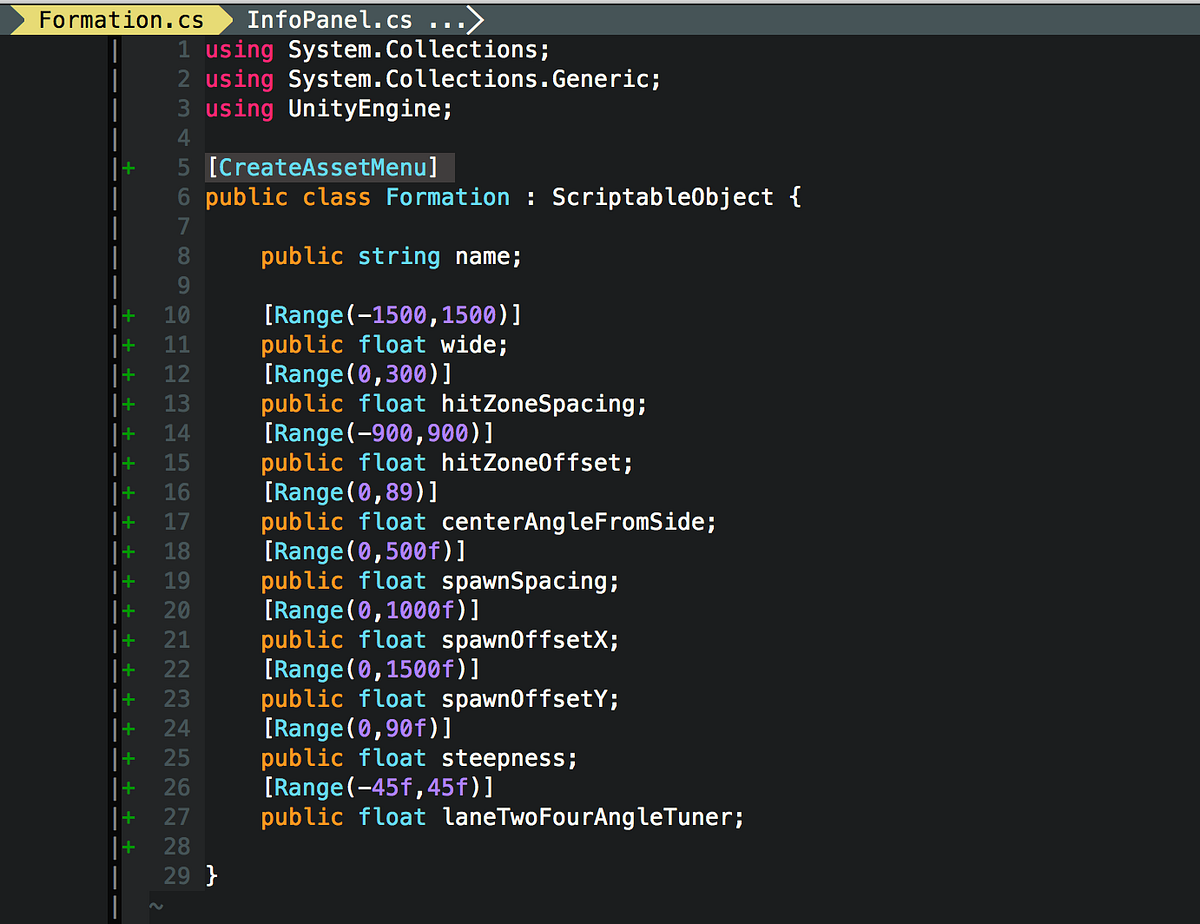The height and width of the screenshot is (924, 1200).
Task: Click the ScriptableObject base class name
Action: click(662, 197)
